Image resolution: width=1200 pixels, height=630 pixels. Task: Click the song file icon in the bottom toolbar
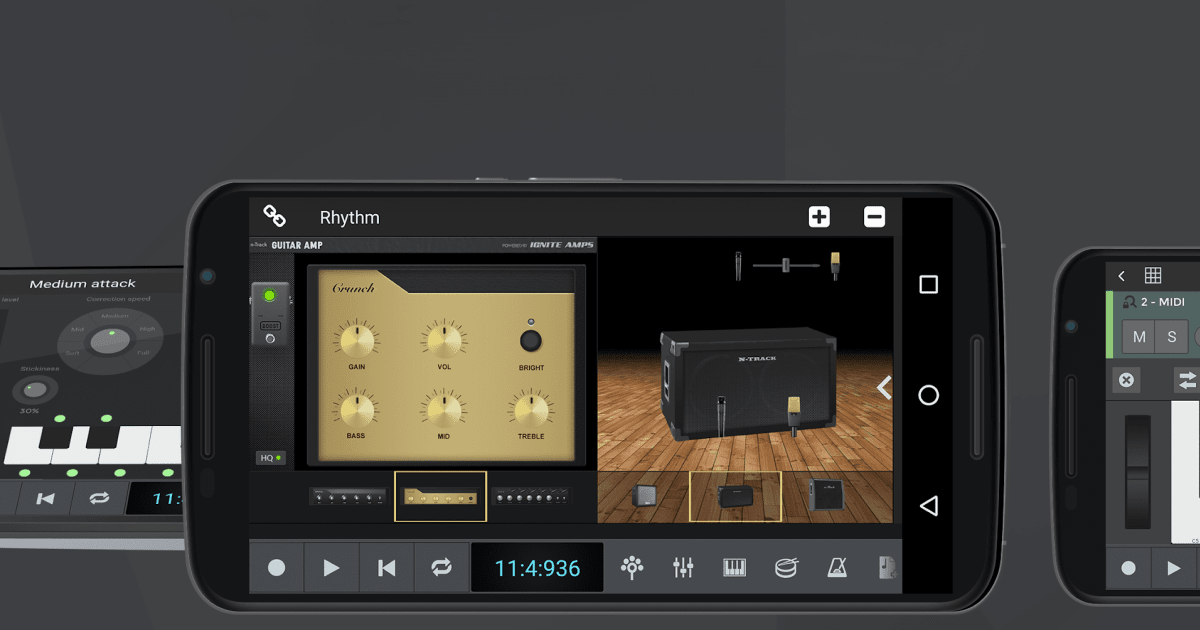888,568
